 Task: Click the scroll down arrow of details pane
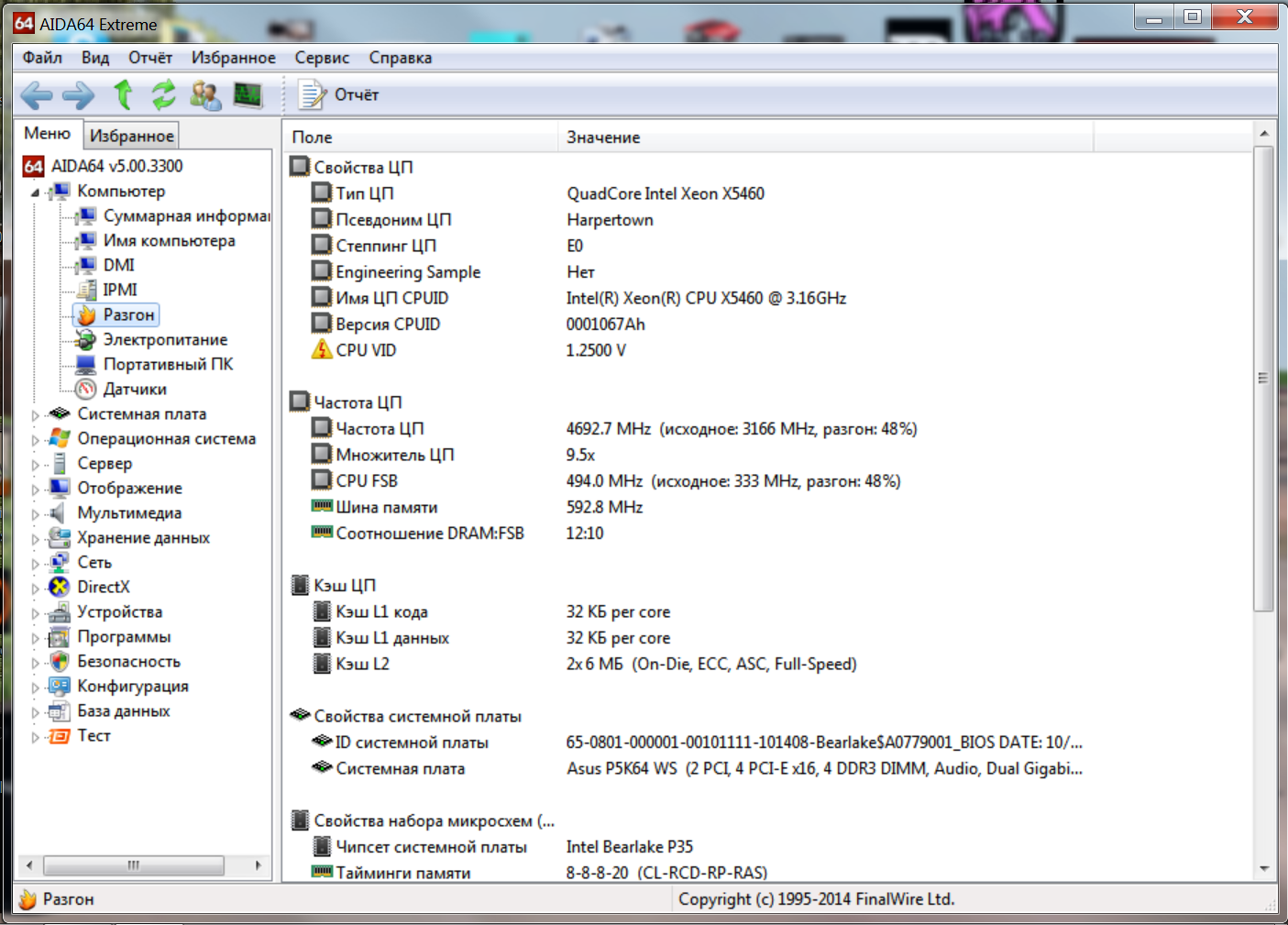[1263, 868]
